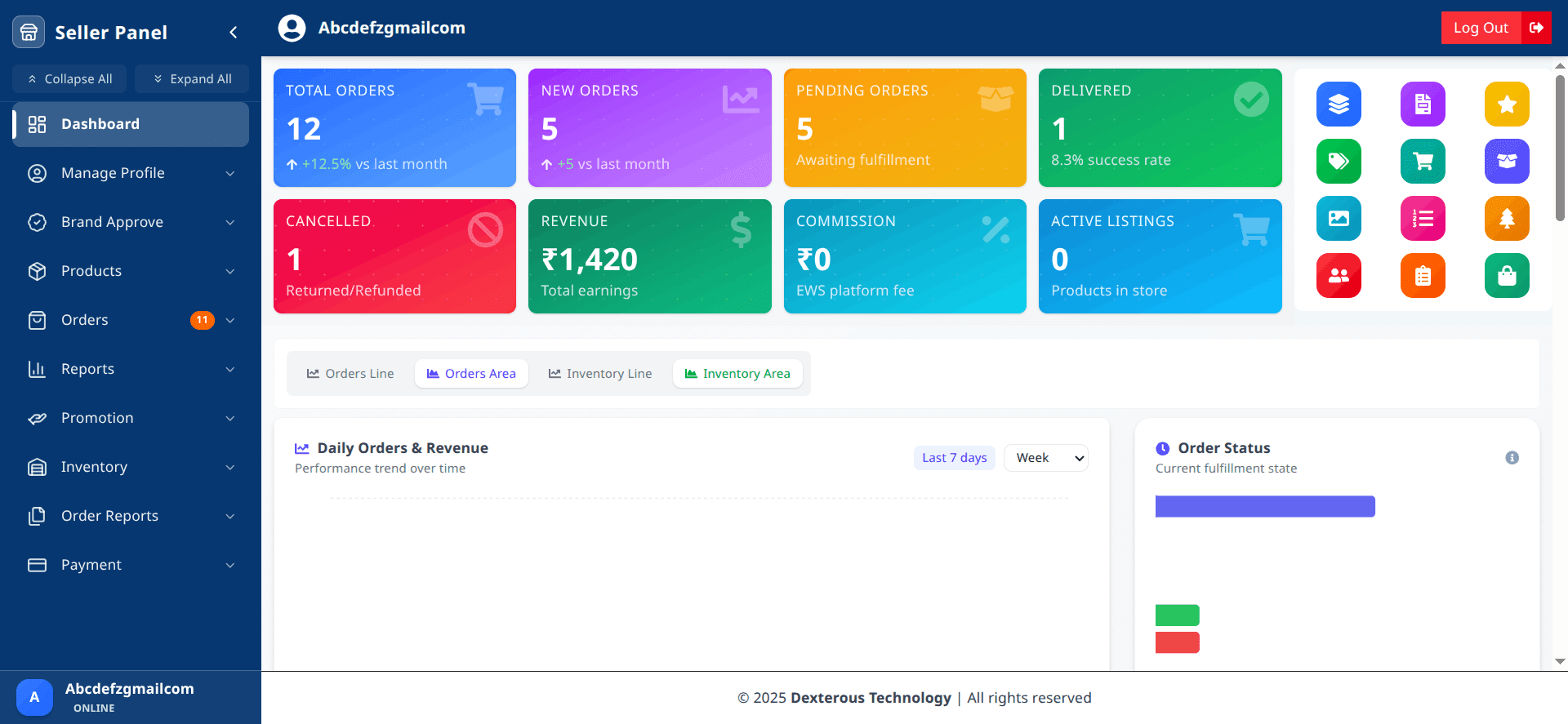Click the red Order Status bar

(x=1178, y=642)
